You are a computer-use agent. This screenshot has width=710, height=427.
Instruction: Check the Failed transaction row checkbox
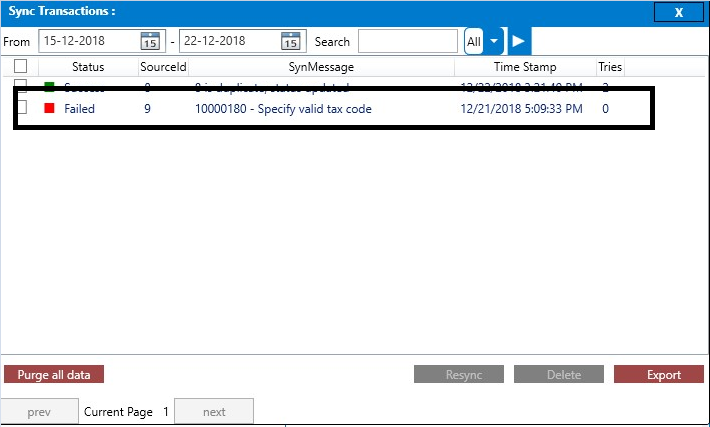click(22, 109)
